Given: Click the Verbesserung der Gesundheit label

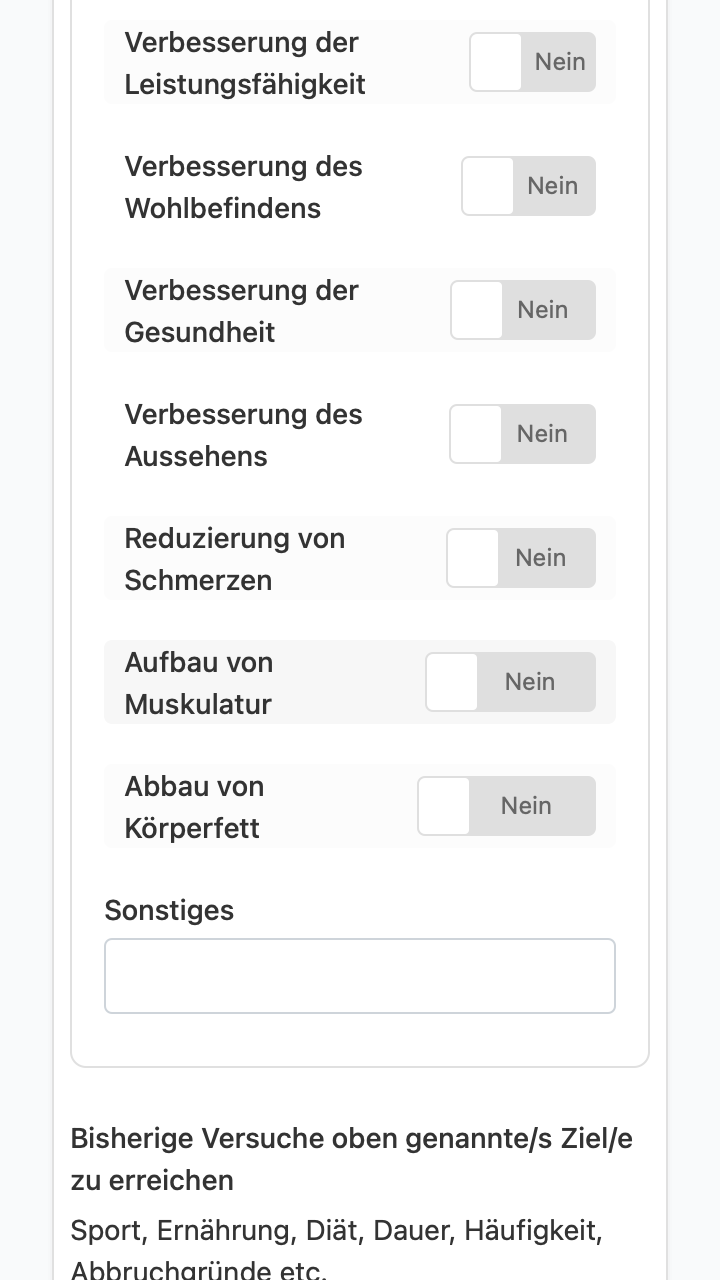Looking at the screenshot, I should point(241,311).
